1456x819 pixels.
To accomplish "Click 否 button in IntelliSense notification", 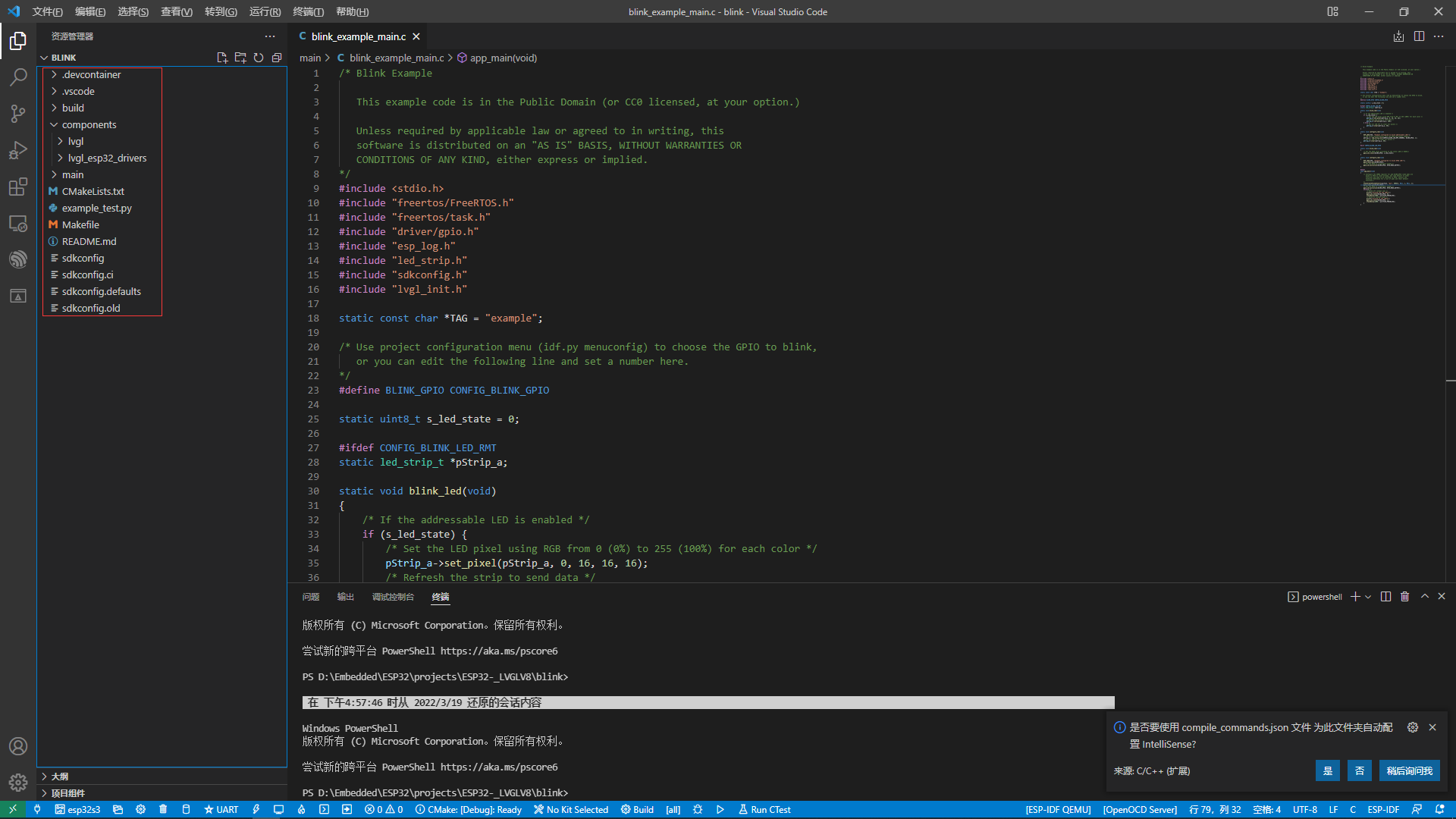I will pyautogui.click(x=1360, y=770).
